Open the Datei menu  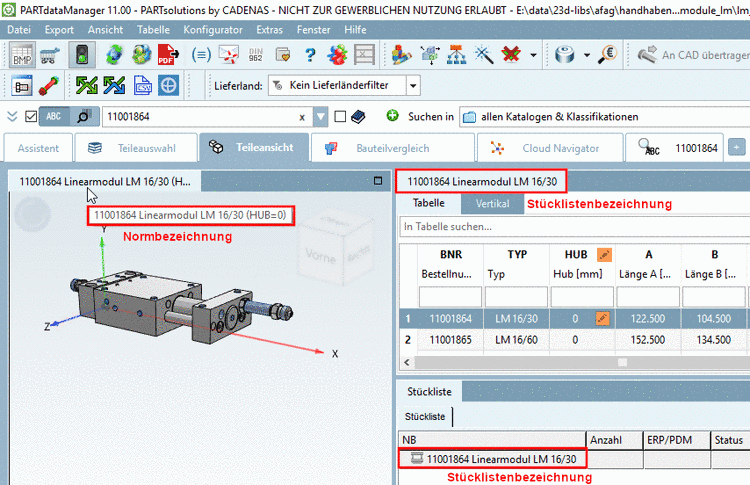[19, 30]
